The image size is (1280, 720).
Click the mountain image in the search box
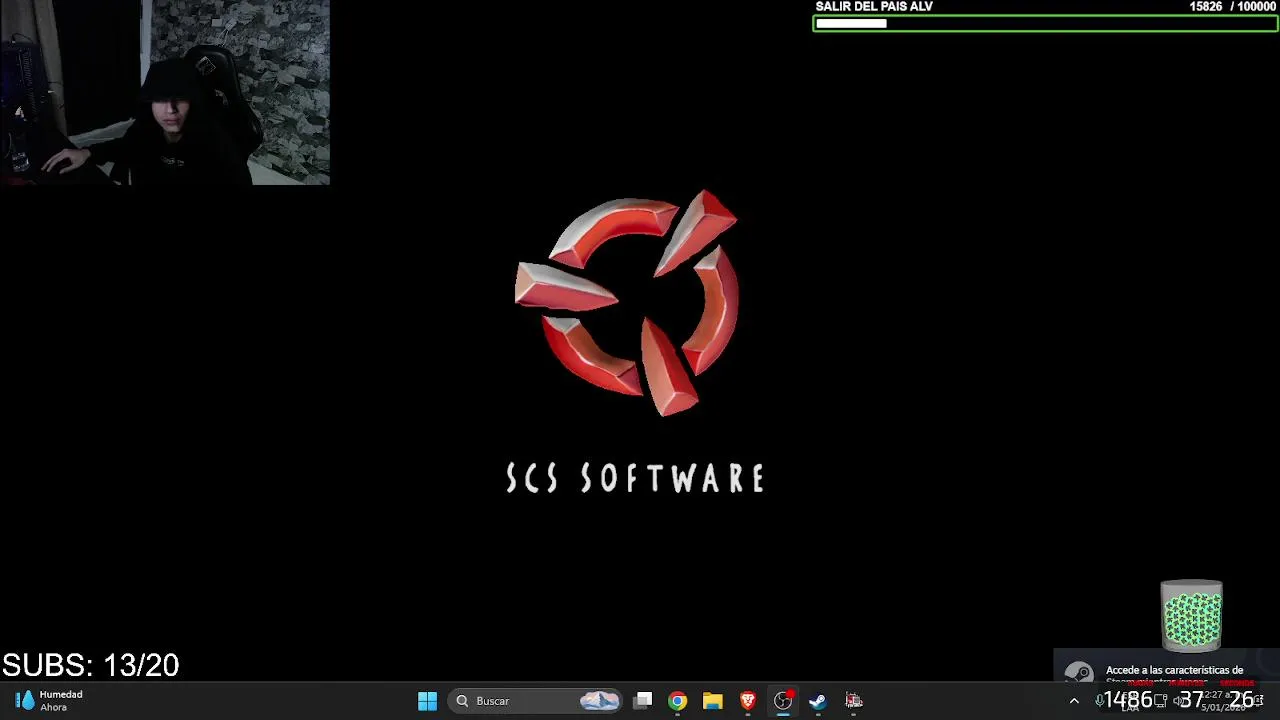[x=599, y=701]
